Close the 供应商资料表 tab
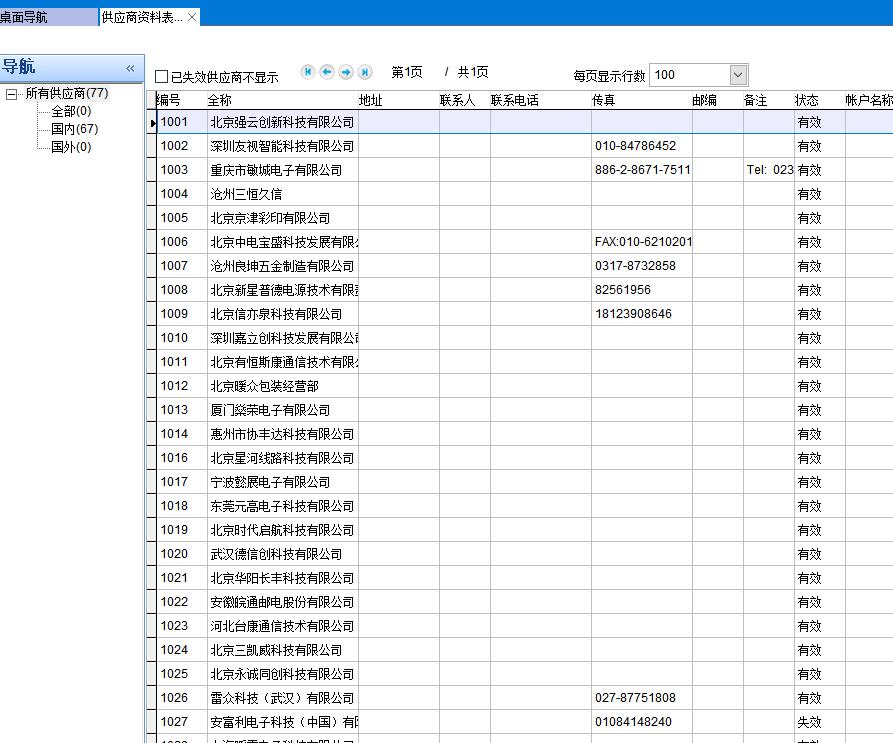 click(x=192, y=18)
